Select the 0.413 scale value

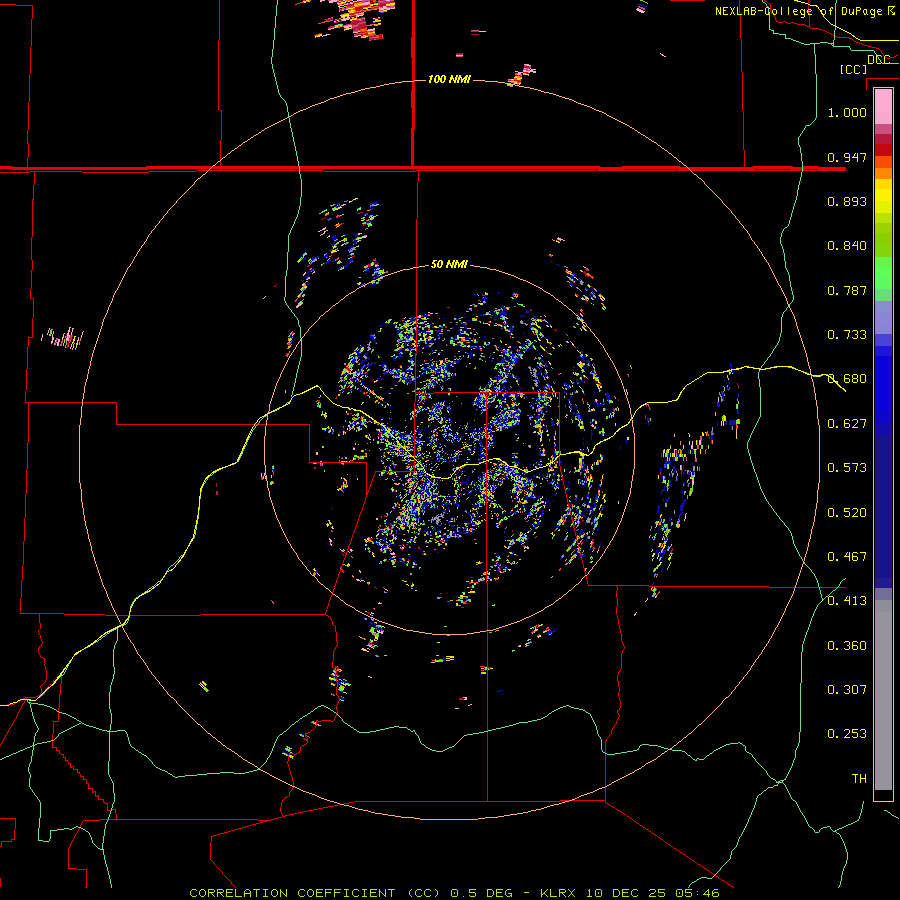847,601
